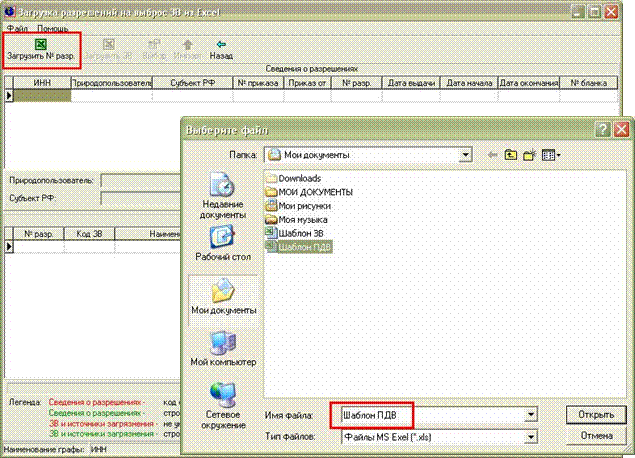Viewport: 635px width, 458px height.
Task: Select 'Рабочий стол' in the places bar
Action: tap(223, 244)
